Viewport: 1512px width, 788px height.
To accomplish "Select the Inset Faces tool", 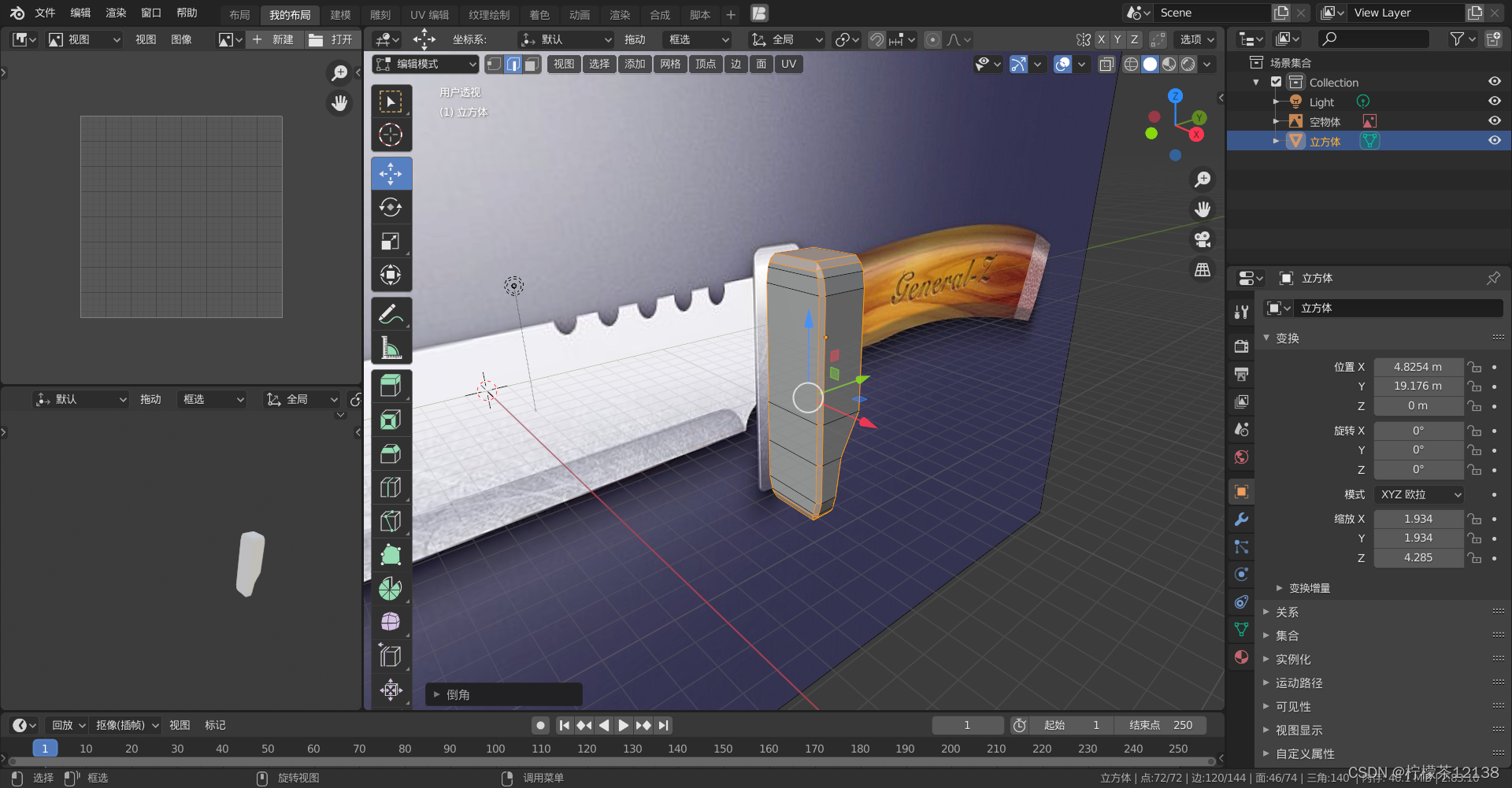I will [391, 420].
